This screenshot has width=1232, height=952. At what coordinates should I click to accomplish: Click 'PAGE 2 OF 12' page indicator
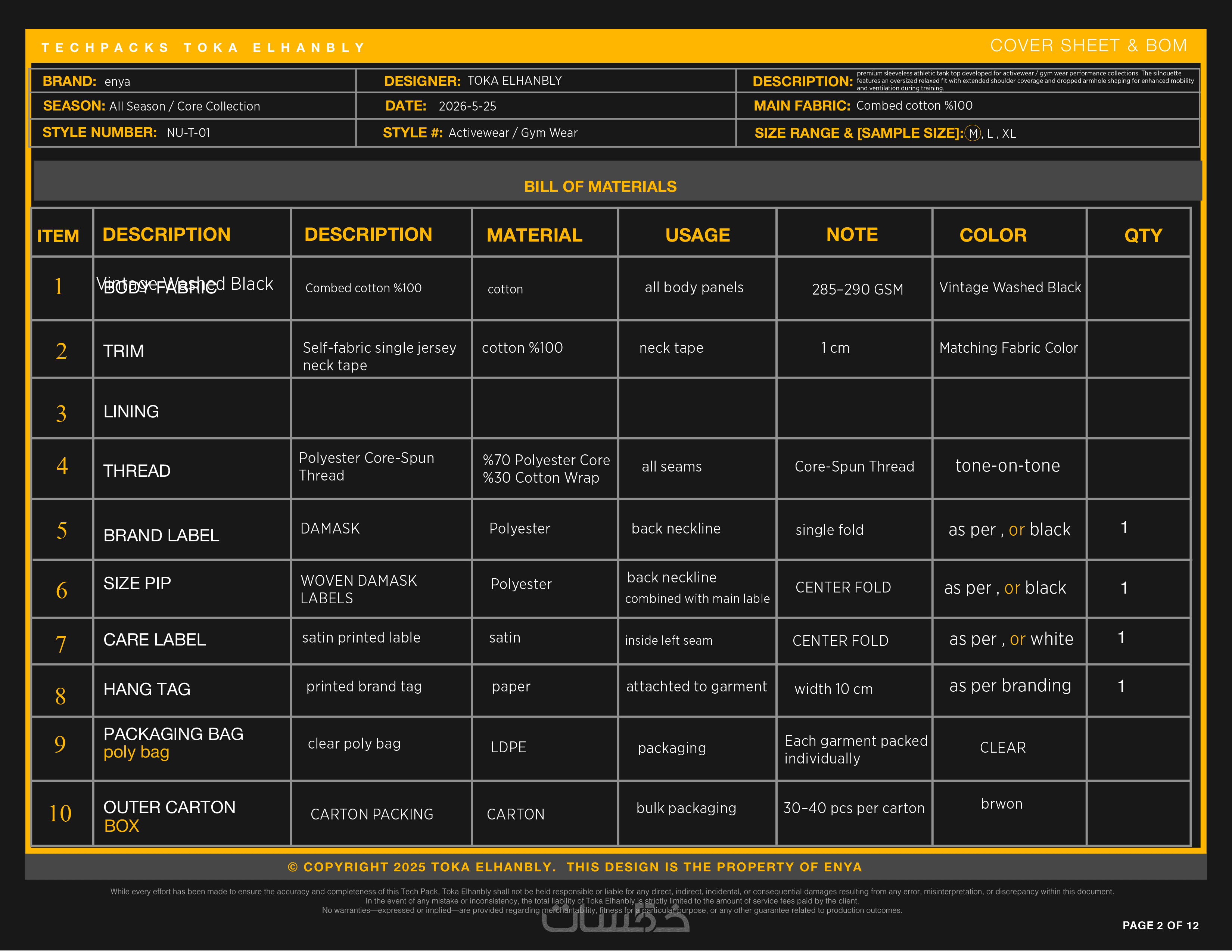tap(1160, 925)
